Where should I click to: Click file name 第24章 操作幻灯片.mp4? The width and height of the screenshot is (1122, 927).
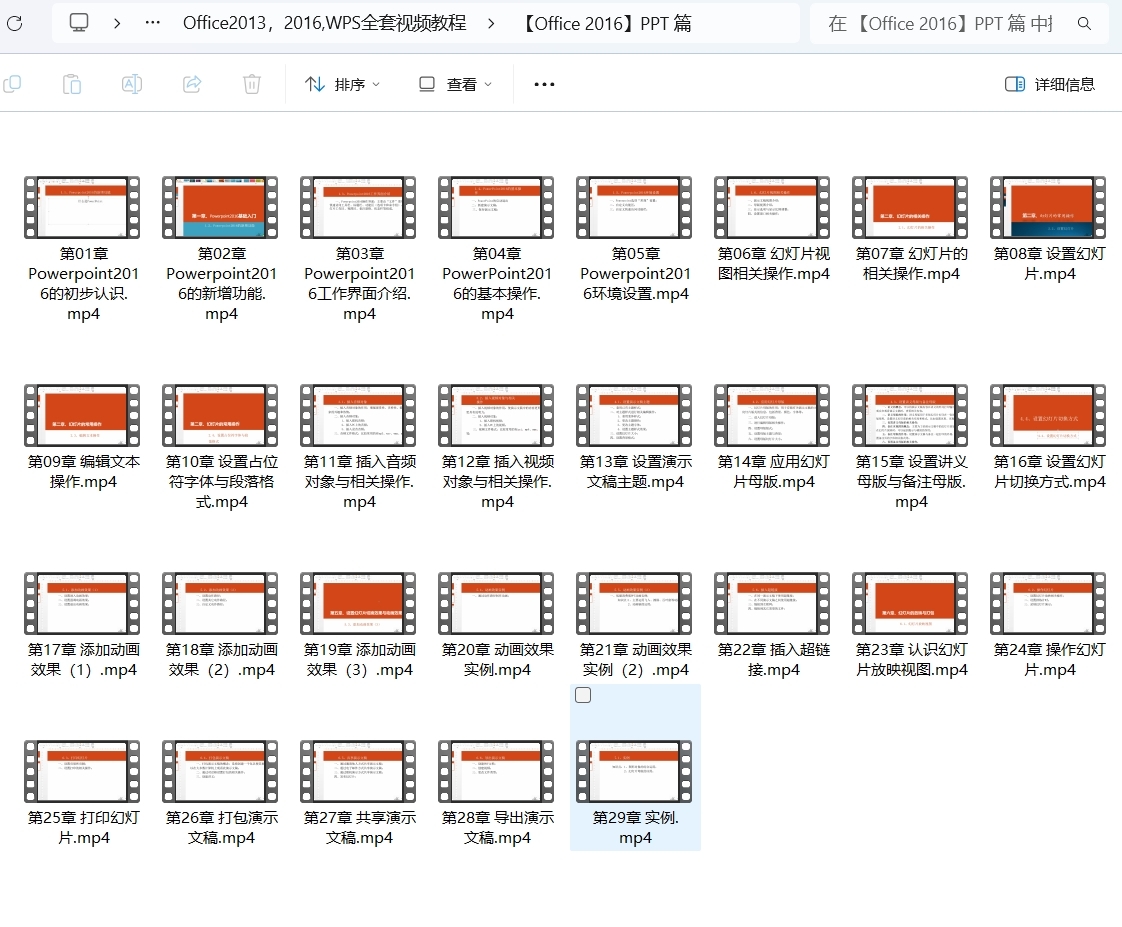point(1050,660)
